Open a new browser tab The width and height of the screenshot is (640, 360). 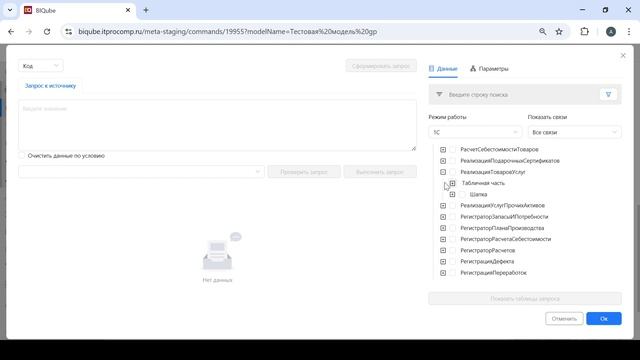146,10
